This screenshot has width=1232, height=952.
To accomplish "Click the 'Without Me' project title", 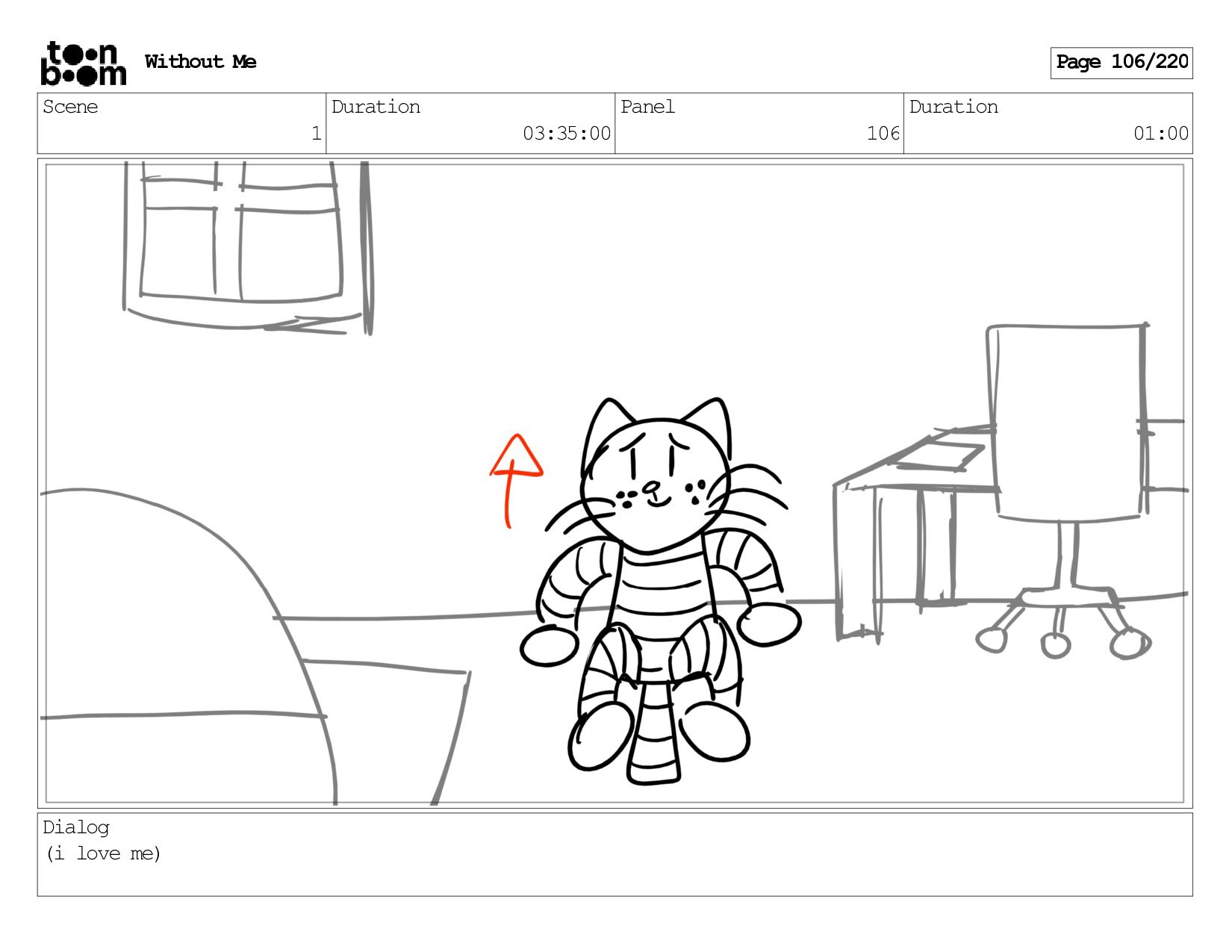I will pos(201,62).
